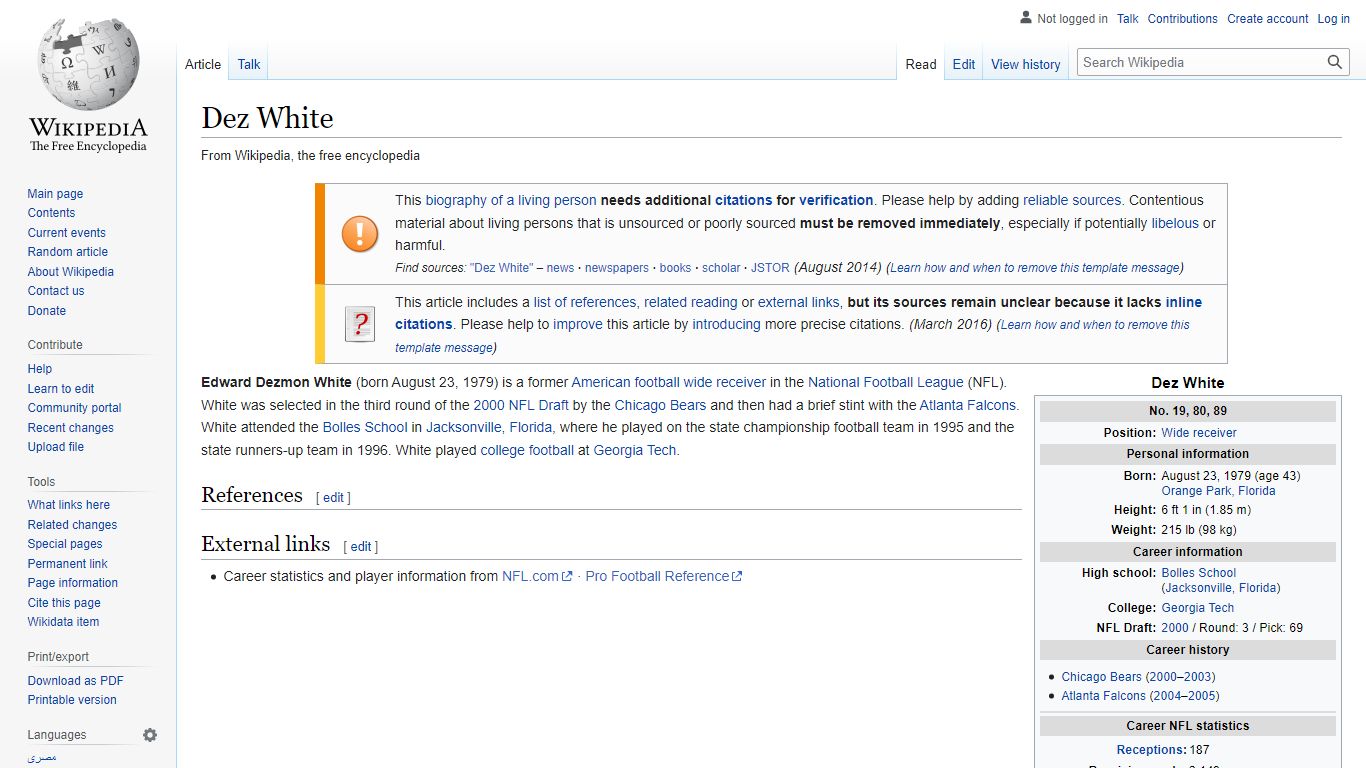Screen dimensions: 1366x768
Task: Open American football link
Action: [625, 382]
